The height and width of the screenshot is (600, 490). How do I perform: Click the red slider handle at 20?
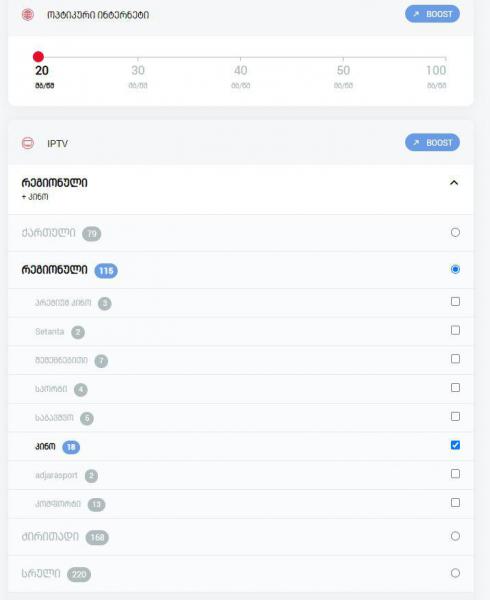click(x=38, y=57)
